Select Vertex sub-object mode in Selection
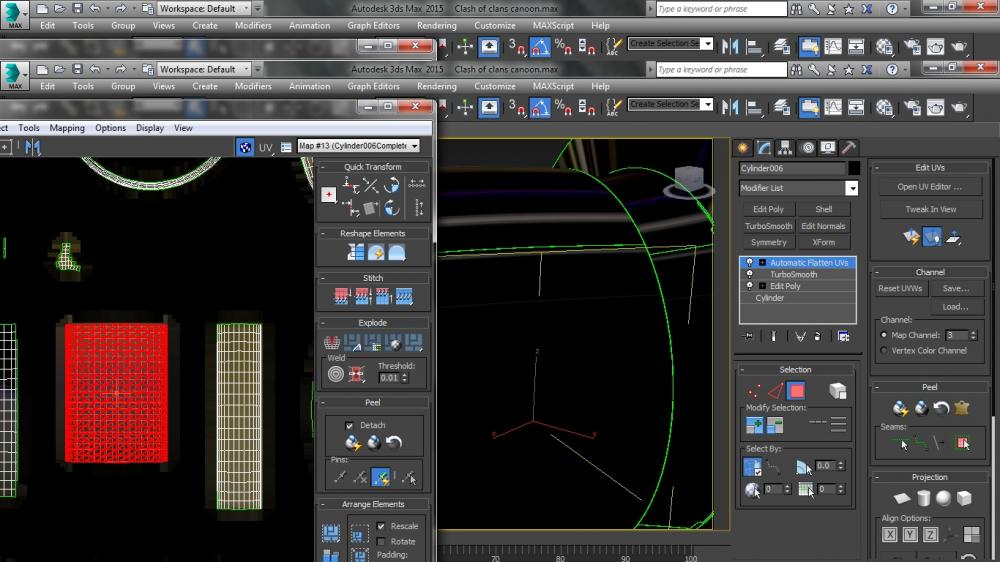 pyautogui.click(x=754, y=391)
